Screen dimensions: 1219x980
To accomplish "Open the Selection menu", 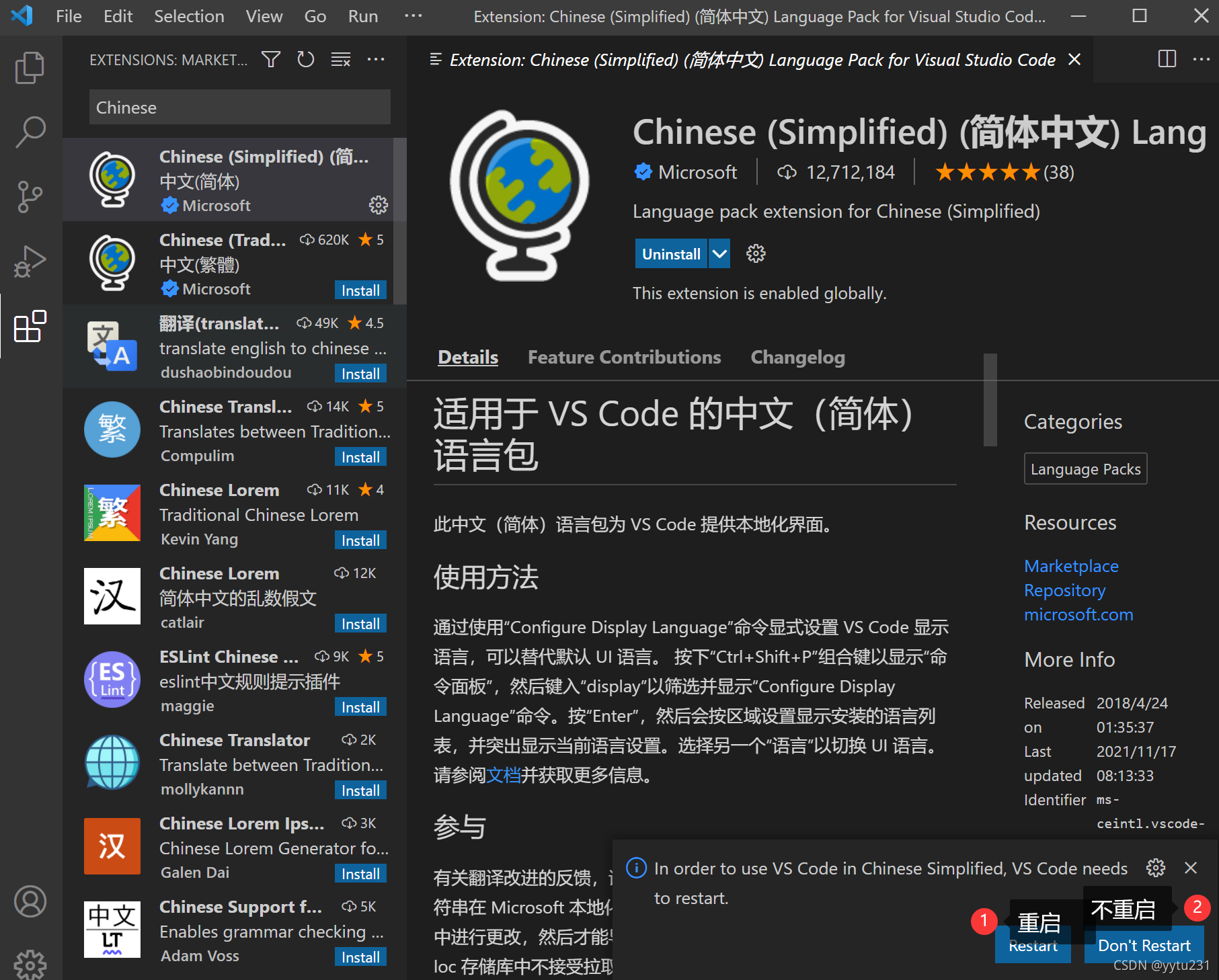I will tap(189, 16).
